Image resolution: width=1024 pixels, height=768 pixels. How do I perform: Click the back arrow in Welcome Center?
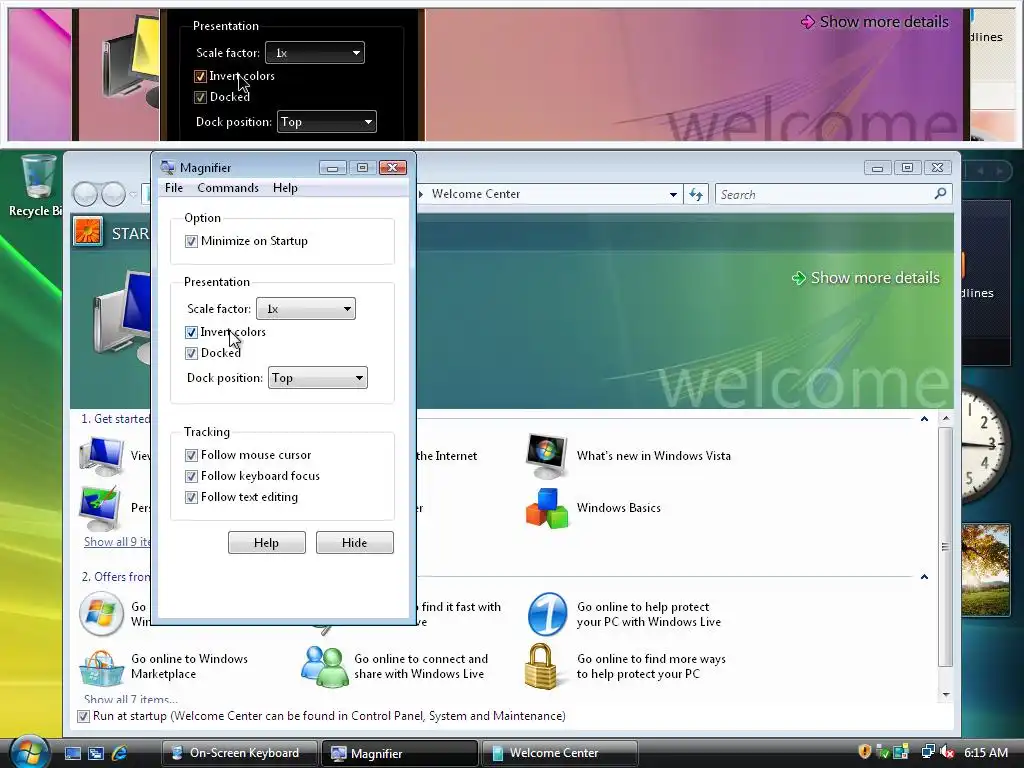85,194
